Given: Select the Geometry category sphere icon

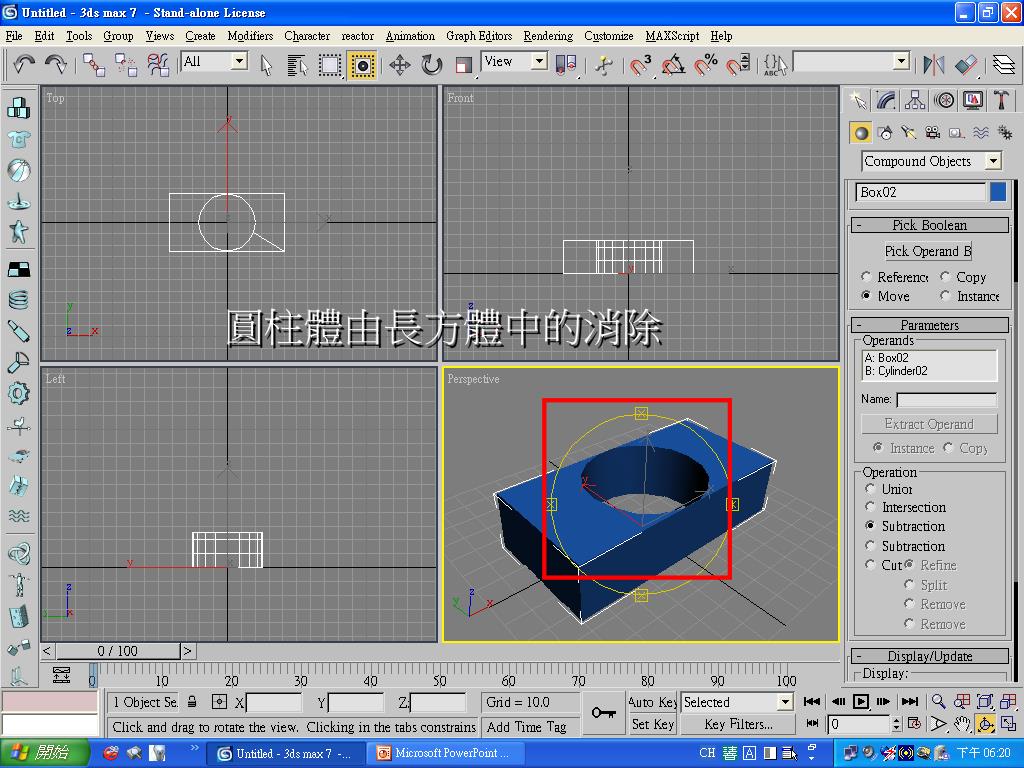Looking at the screenshot, I should [x=861, y=133].
